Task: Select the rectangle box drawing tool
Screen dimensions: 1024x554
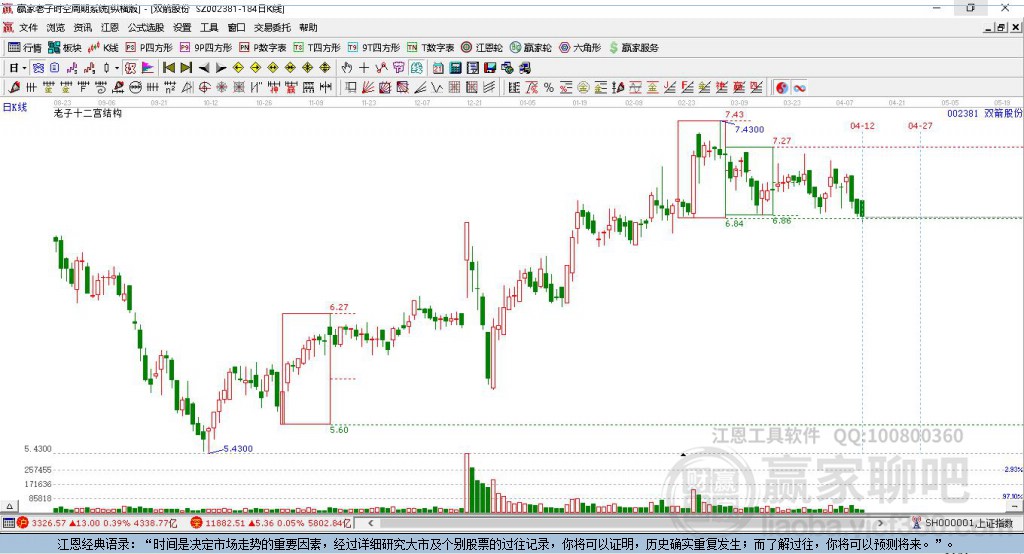Action: pyautogui.click(x=351, y=87)
